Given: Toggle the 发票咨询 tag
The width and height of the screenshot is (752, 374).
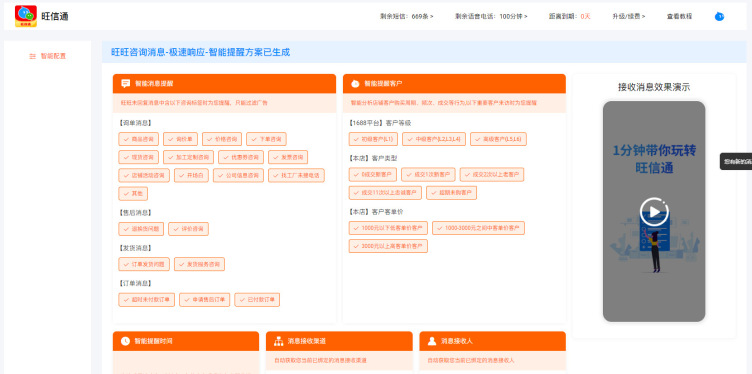Looking at the screenshot, I should pyautogui.click(x=288, y=157).
